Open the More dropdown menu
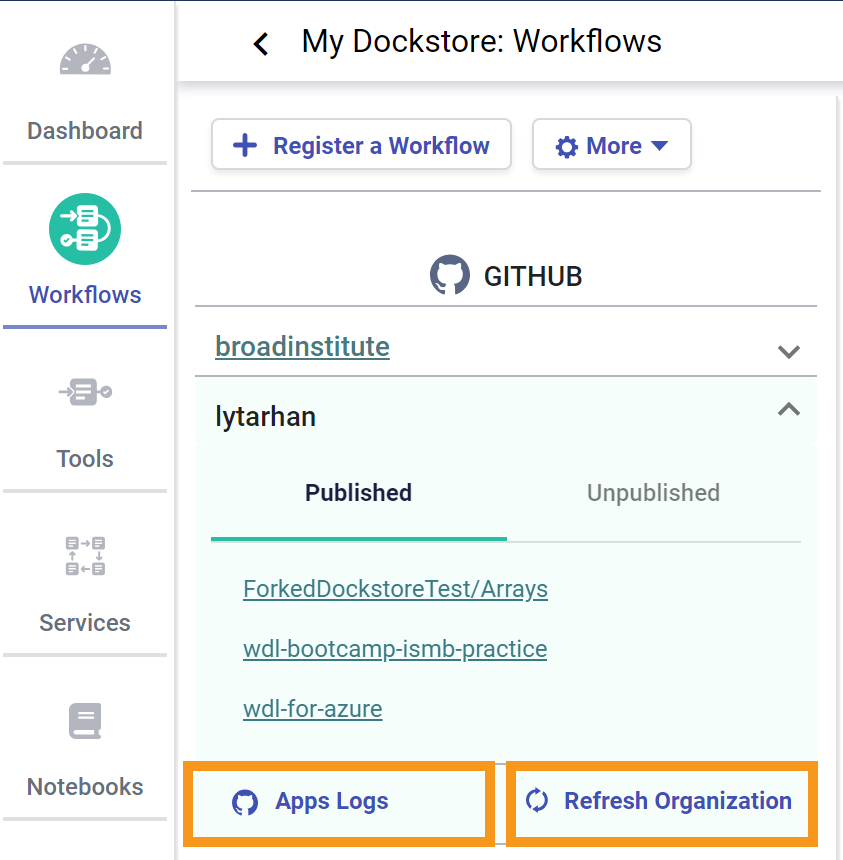 tap(612, 146)
